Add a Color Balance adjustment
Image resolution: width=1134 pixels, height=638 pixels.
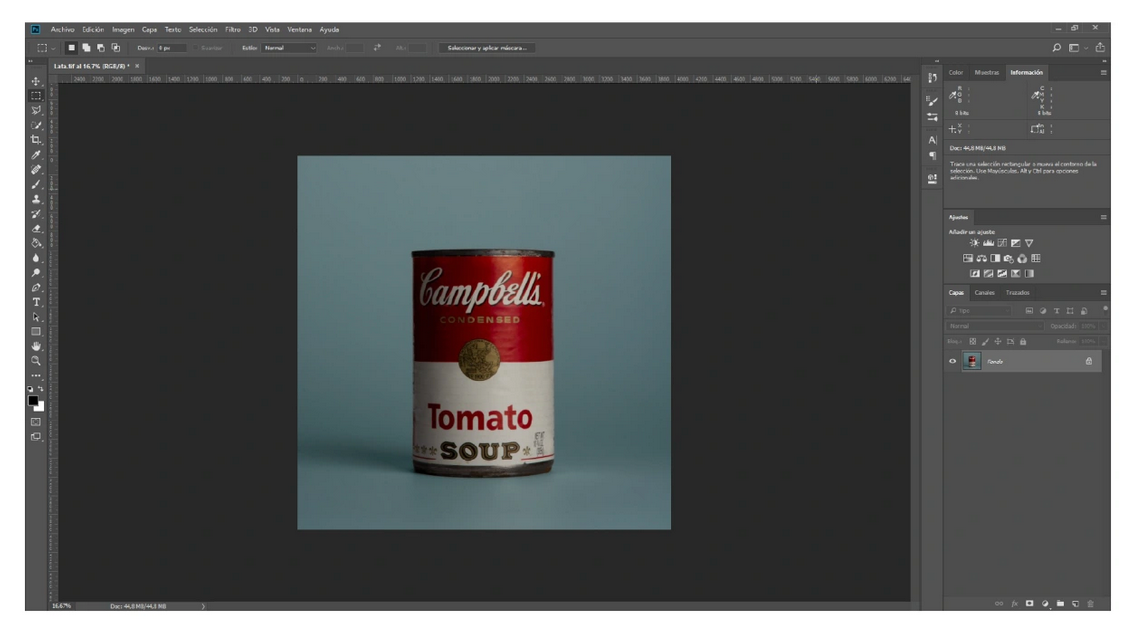(x=981, y=258)
